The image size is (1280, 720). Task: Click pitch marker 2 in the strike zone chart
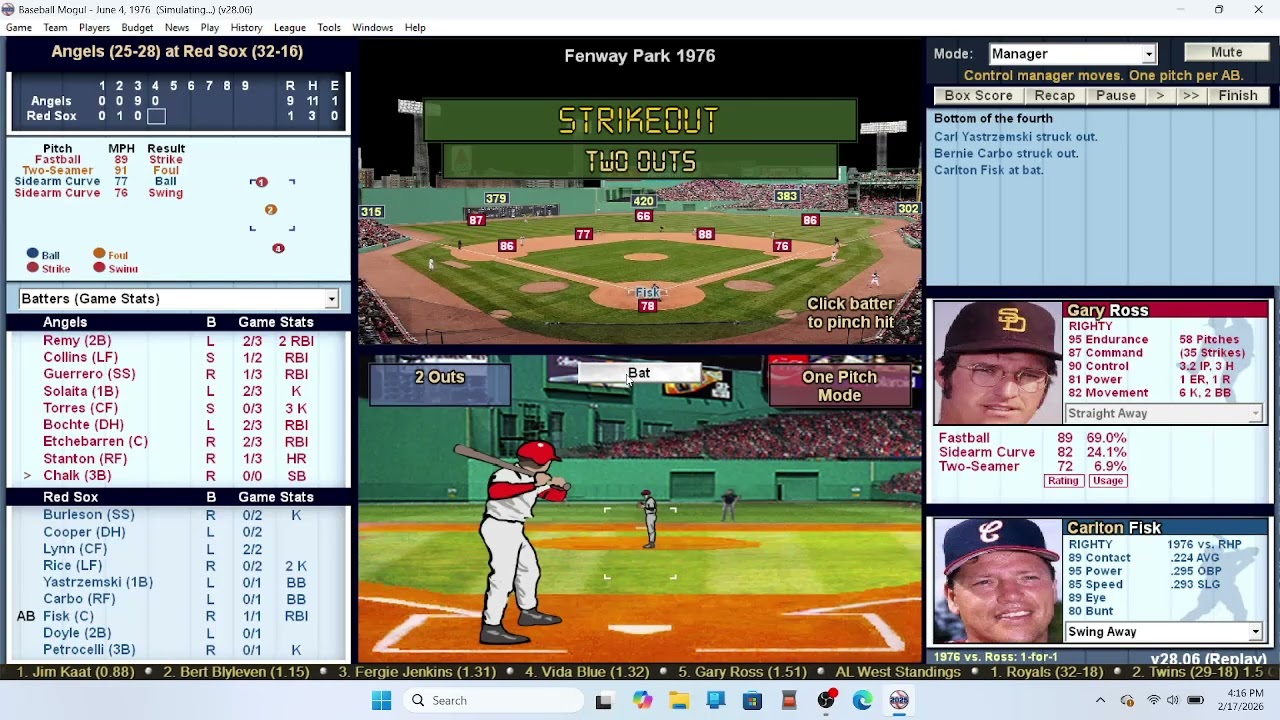click(x=270, y=210)
